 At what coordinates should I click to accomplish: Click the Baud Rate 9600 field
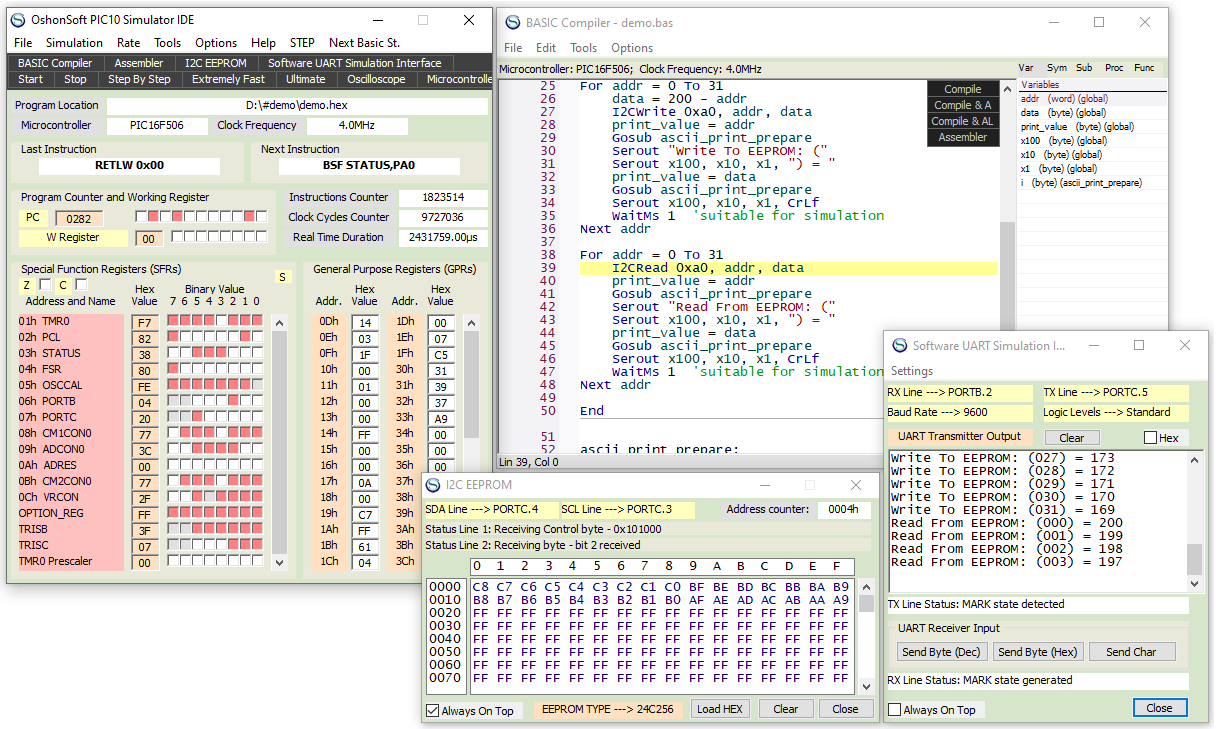(x=959, y=413)
